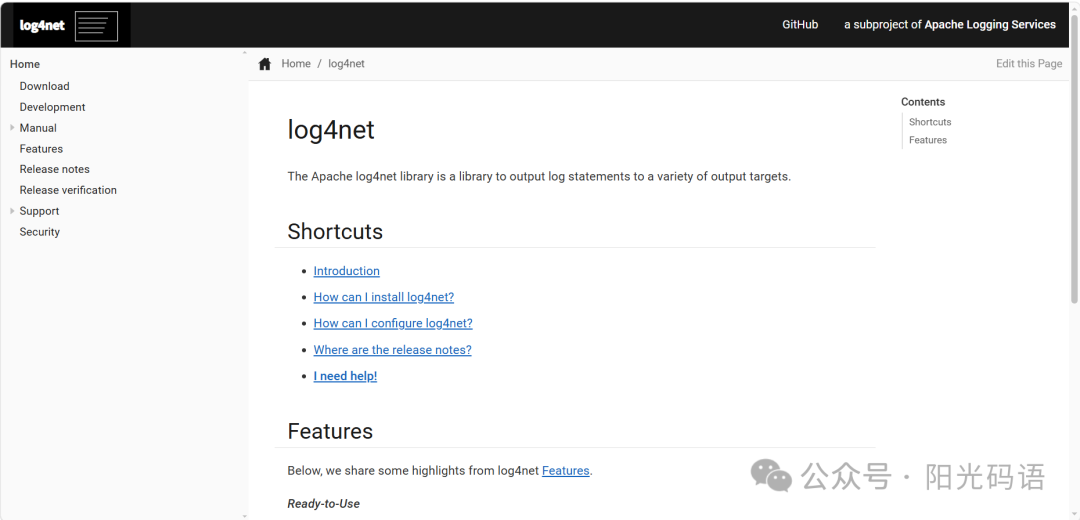Open Release verification sidebar item

coord(68,190)
